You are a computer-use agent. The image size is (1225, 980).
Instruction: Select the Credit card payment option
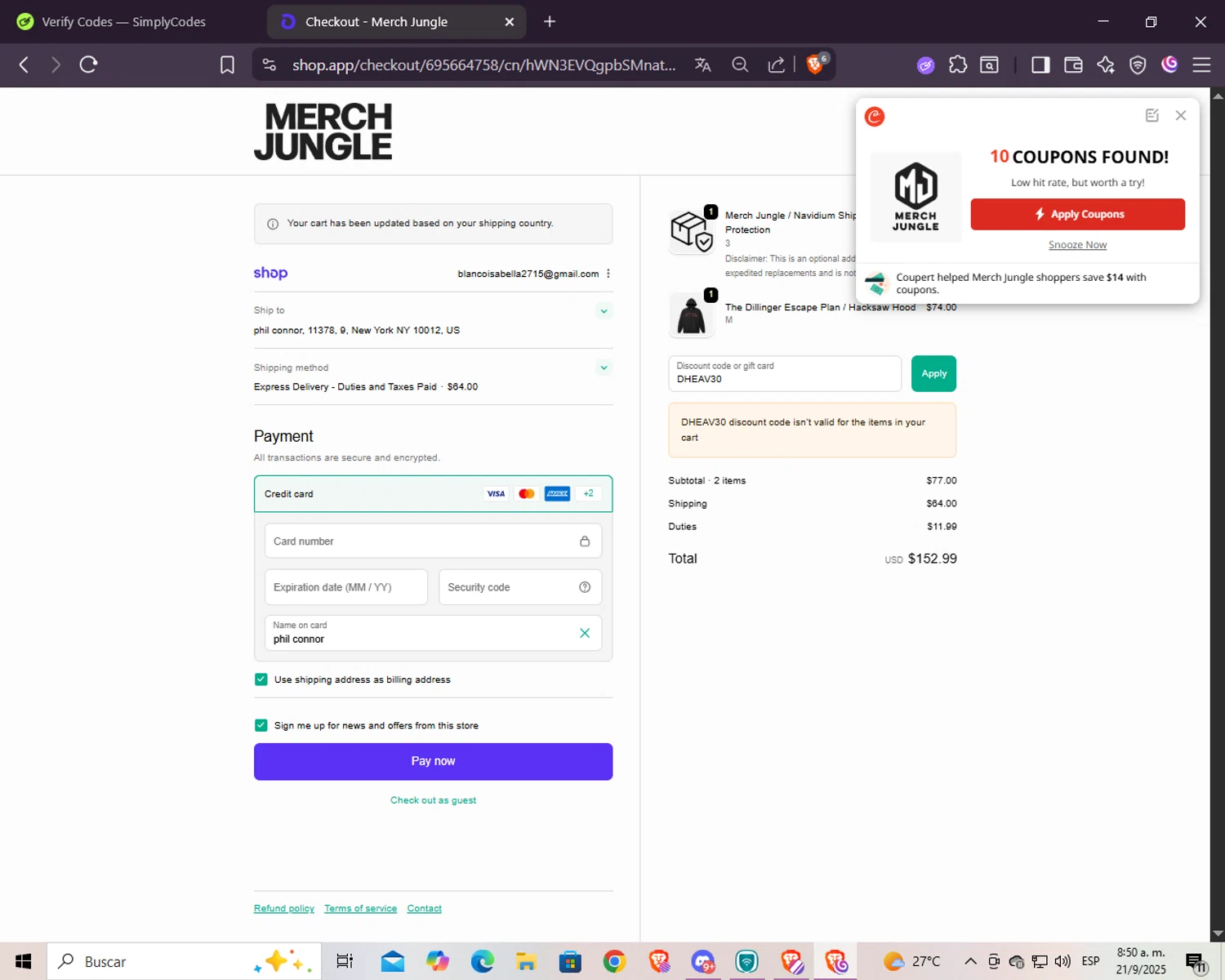(433, 493)
